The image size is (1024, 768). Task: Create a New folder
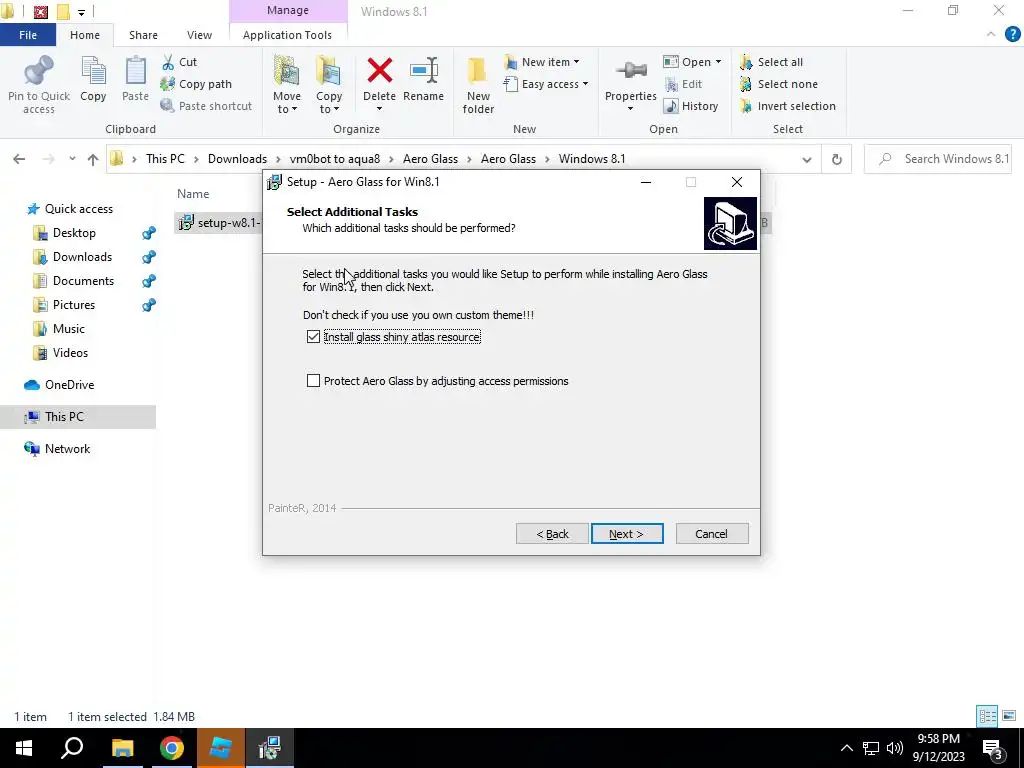tap(478, 85)
